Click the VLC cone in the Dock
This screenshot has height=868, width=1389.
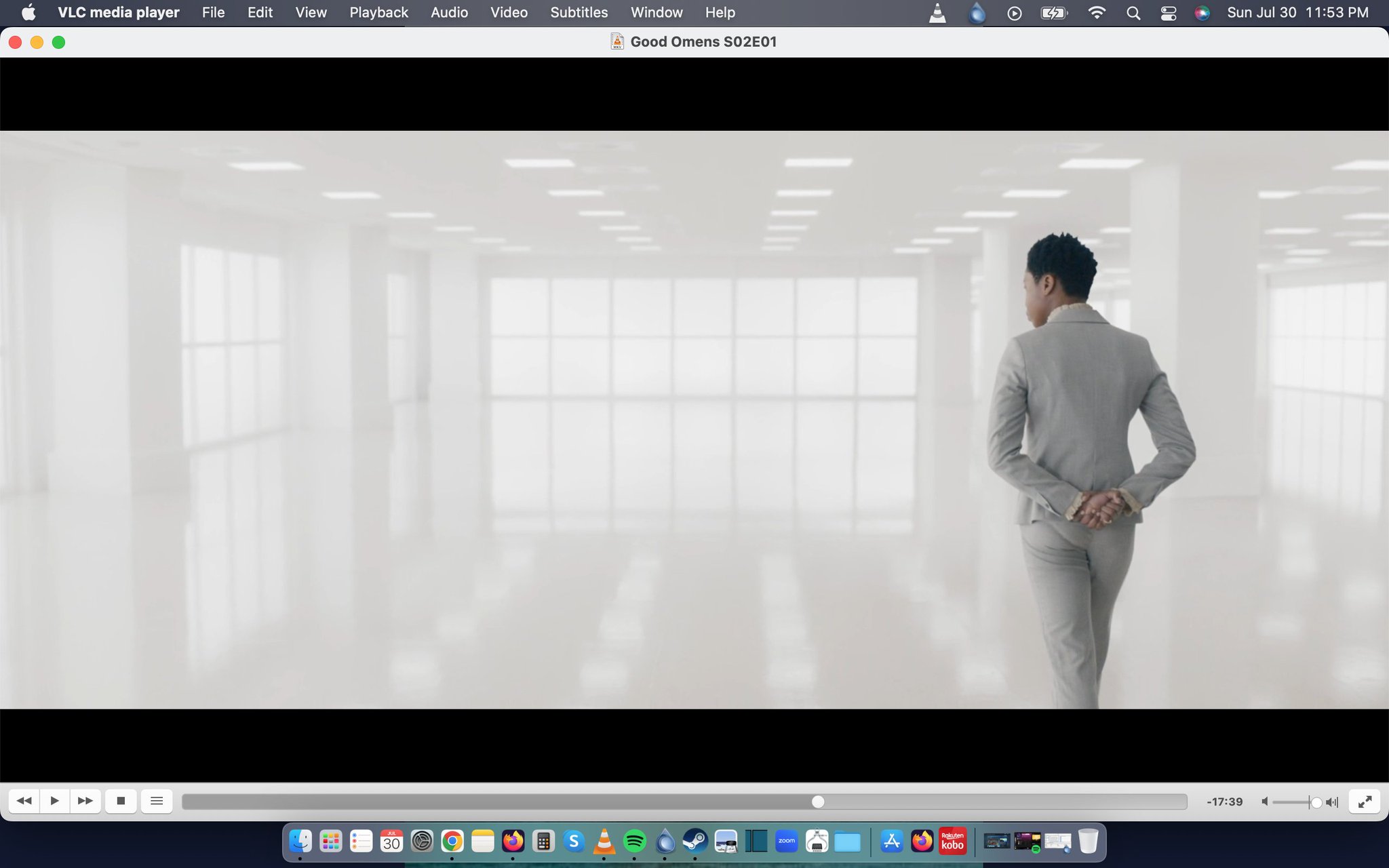pos(604,842)
